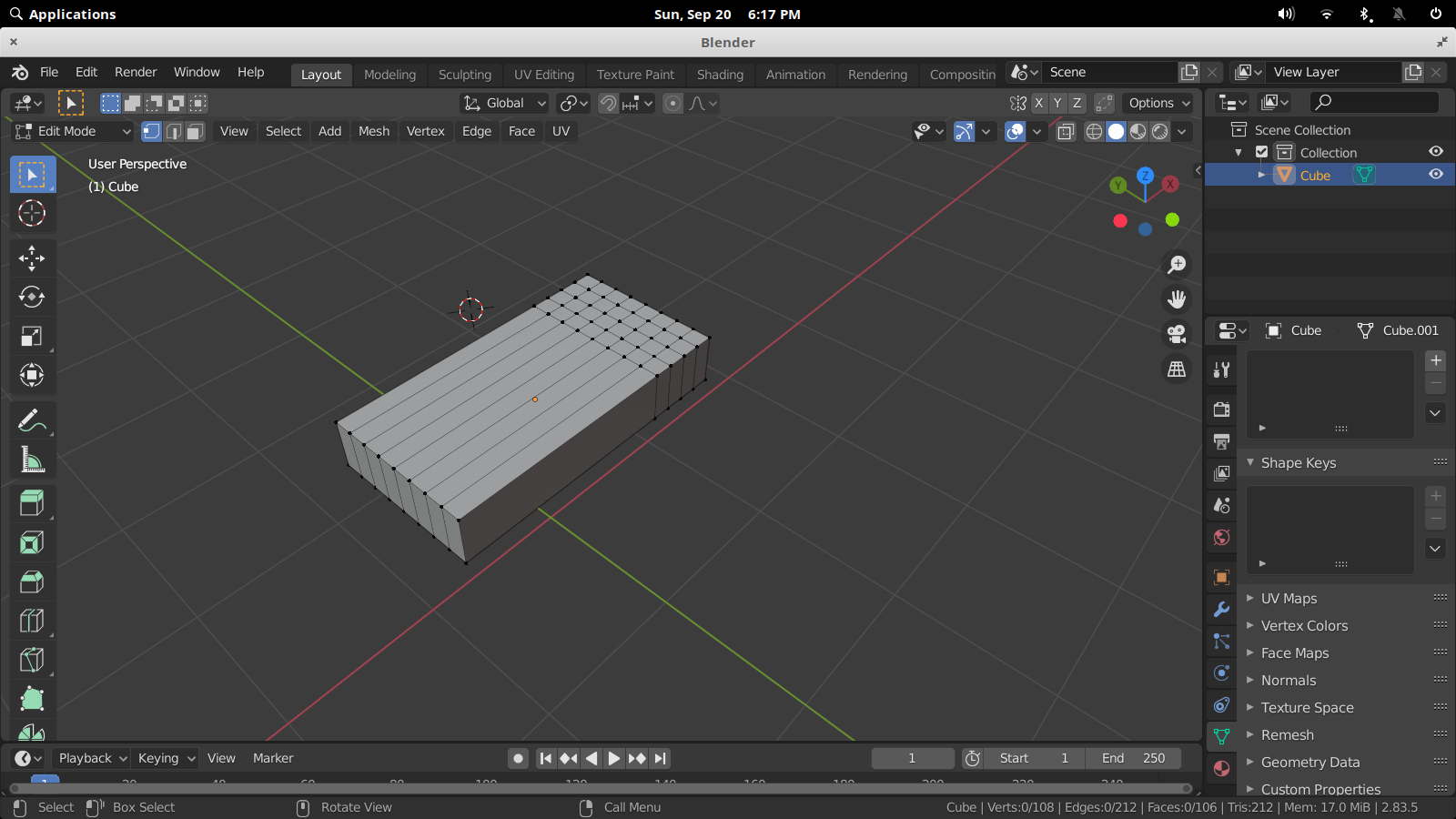Toggle snapping magnet icon
Viewport: 1456px width, 819px height.
(x=608, y=103)
